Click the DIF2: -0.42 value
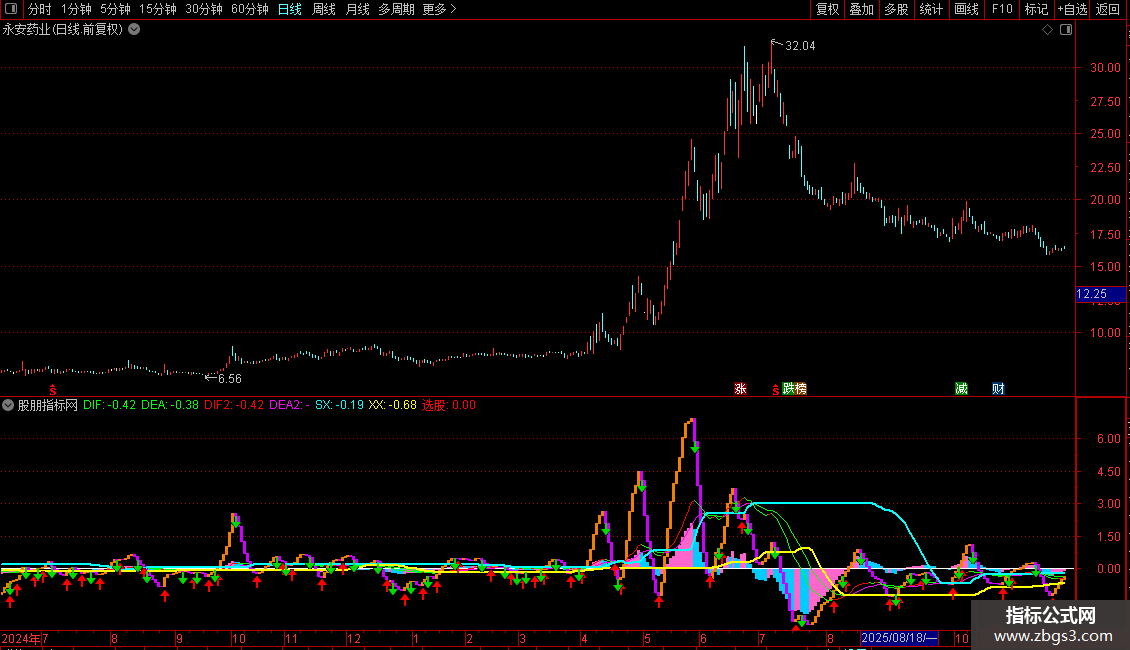This screenshot has height=650, width=1130. click(x=234, y=405)
